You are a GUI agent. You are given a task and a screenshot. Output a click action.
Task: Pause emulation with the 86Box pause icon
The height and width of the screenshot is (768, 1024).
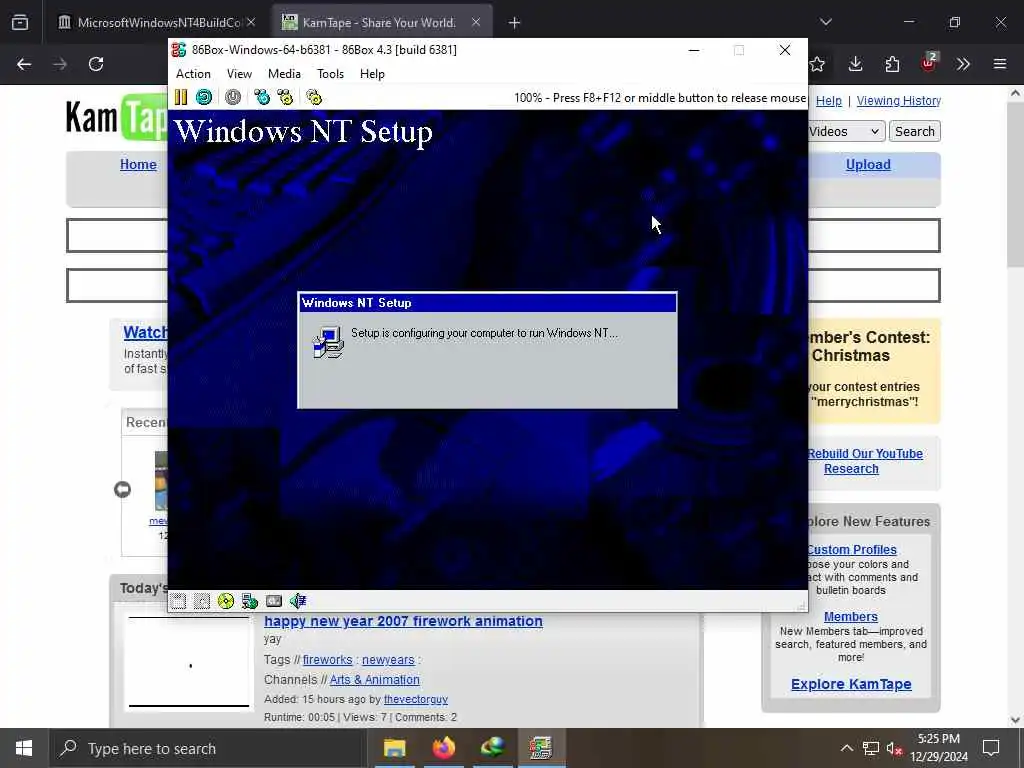click(181, 97)
